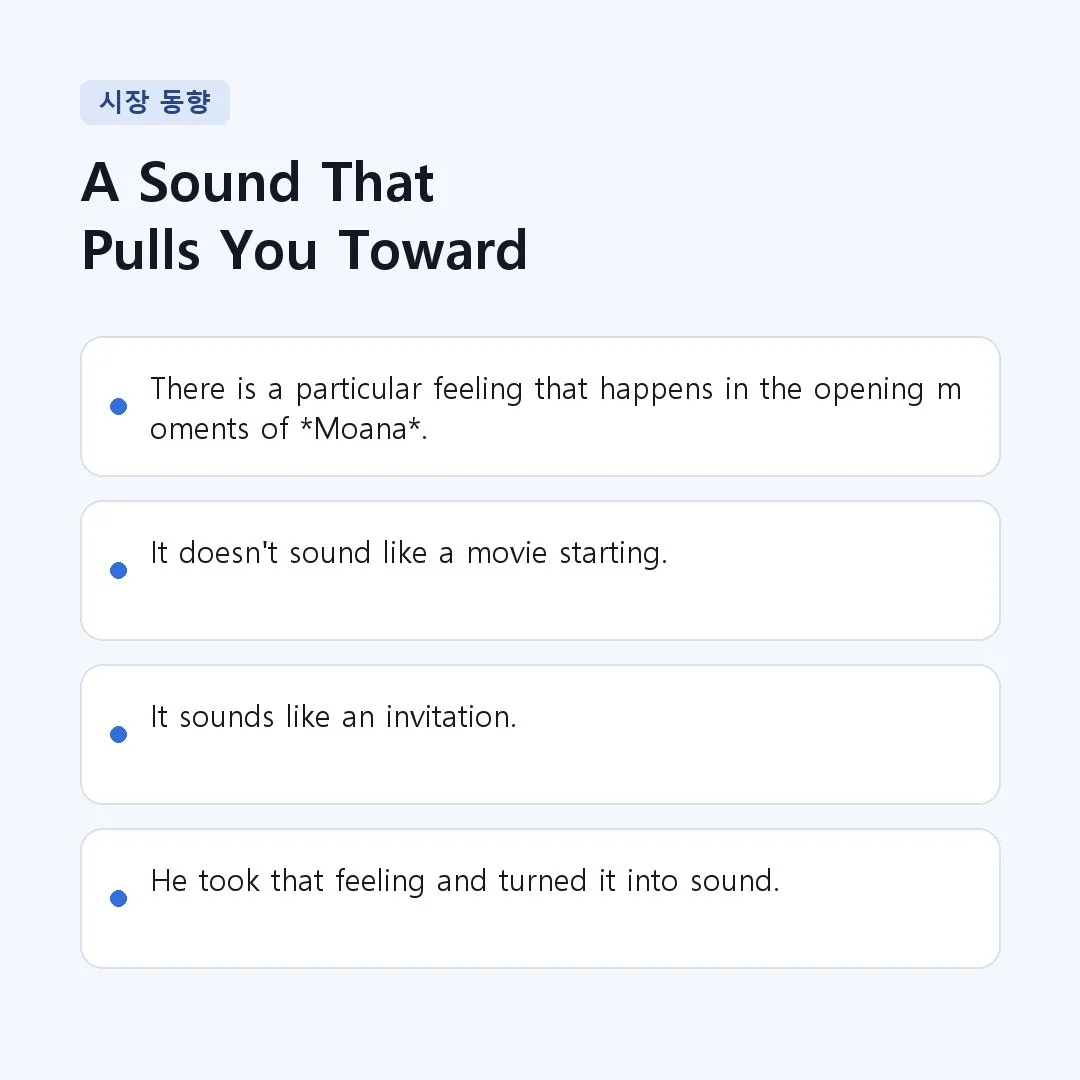Viewport: 1080px width, 1080px height.
Task: Select the text 'It doesn't sound like a movie starting.'
Action: tap(409, 553)
